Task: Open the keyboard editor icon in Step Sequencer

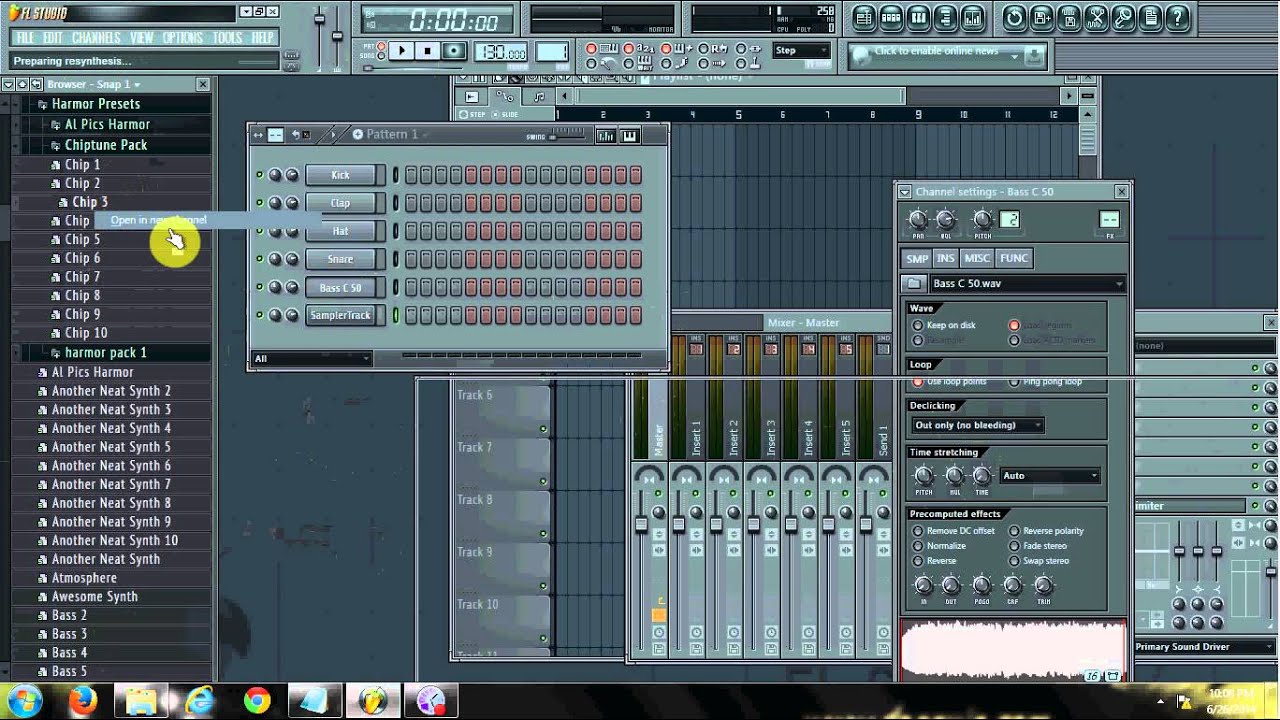Action: coord(630,136)
